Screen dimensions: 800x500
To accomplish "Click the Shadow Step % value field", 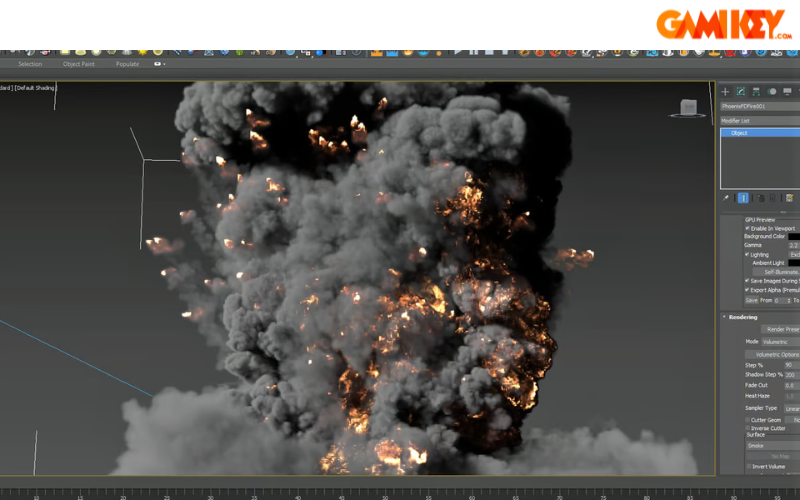I will [x=792, y=374].
